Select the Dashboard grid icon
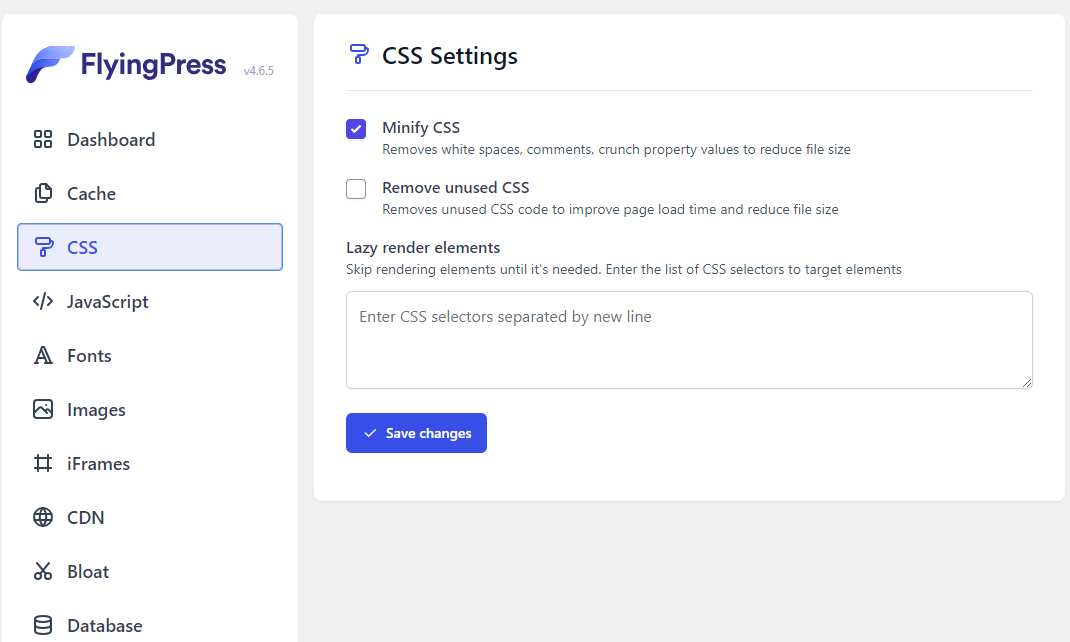Image resolution: width=1070 pixels, height=642 pixels. [x=41, y=139]
